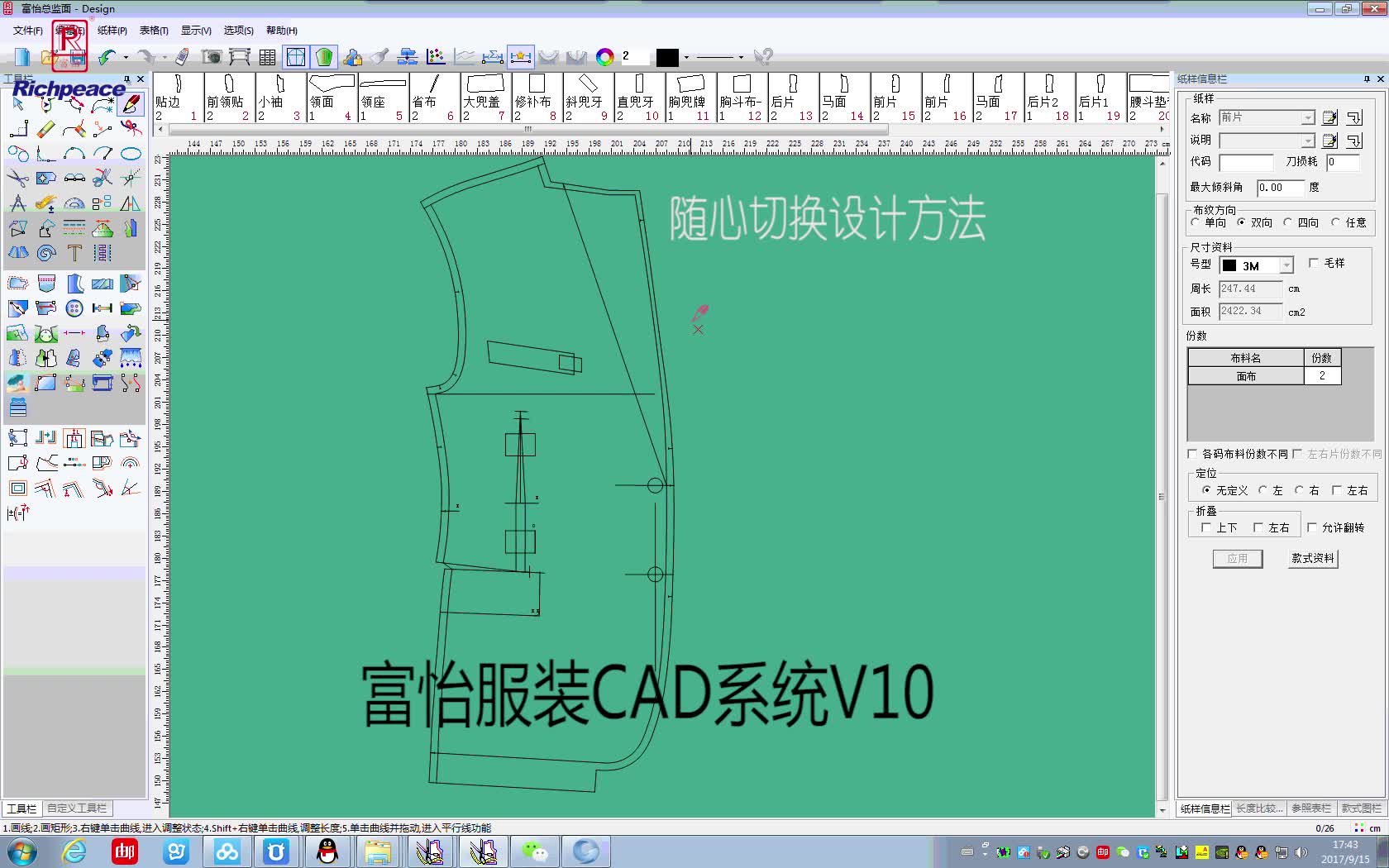Viewport: 1389px width, 868px height.
Task: Select the 领面 pattern piece thumbnail
Action: point(332,98)
